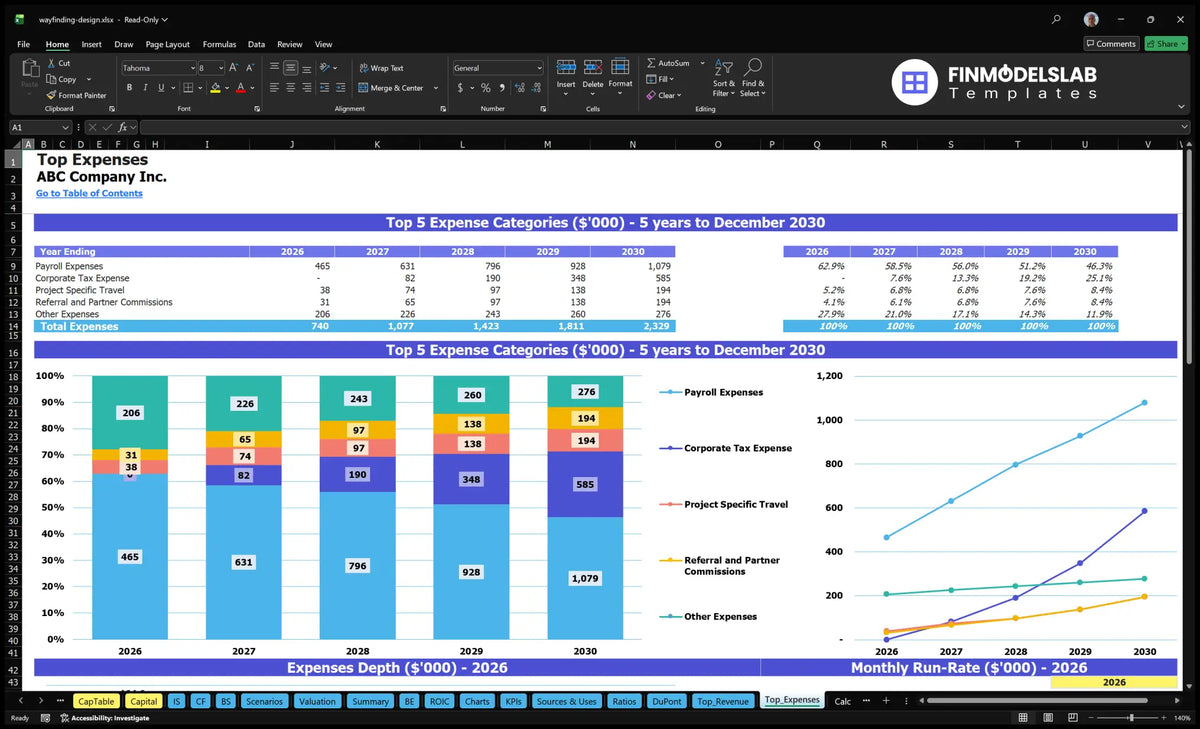Screen dimensions: 1200x729
Task: Open the Find & Select menu
Action: 753,78
